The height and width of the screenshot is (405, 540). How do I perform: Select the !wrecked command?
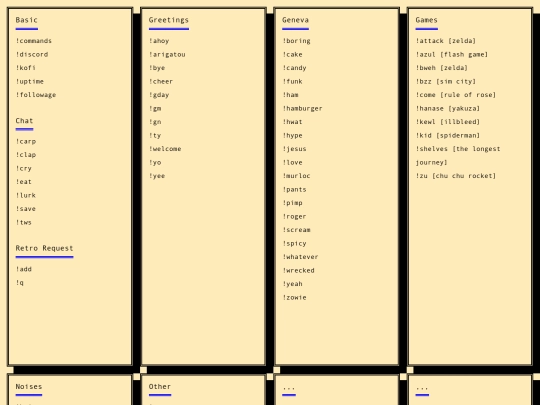coord(298,271)
